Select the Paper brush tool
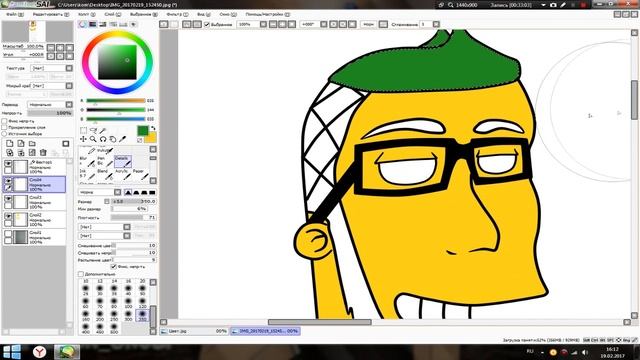The height and width of the screenshot is (360, 640). (140, 175)
